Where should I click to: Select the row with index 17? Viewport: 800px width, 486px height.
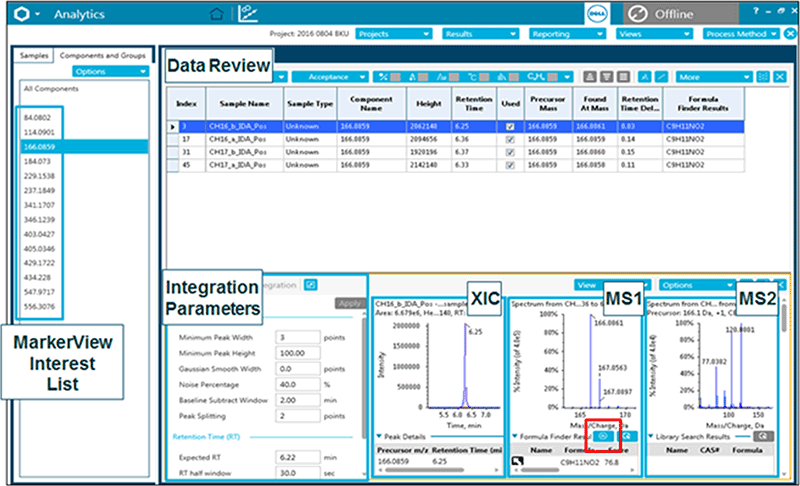click(455, 139)
